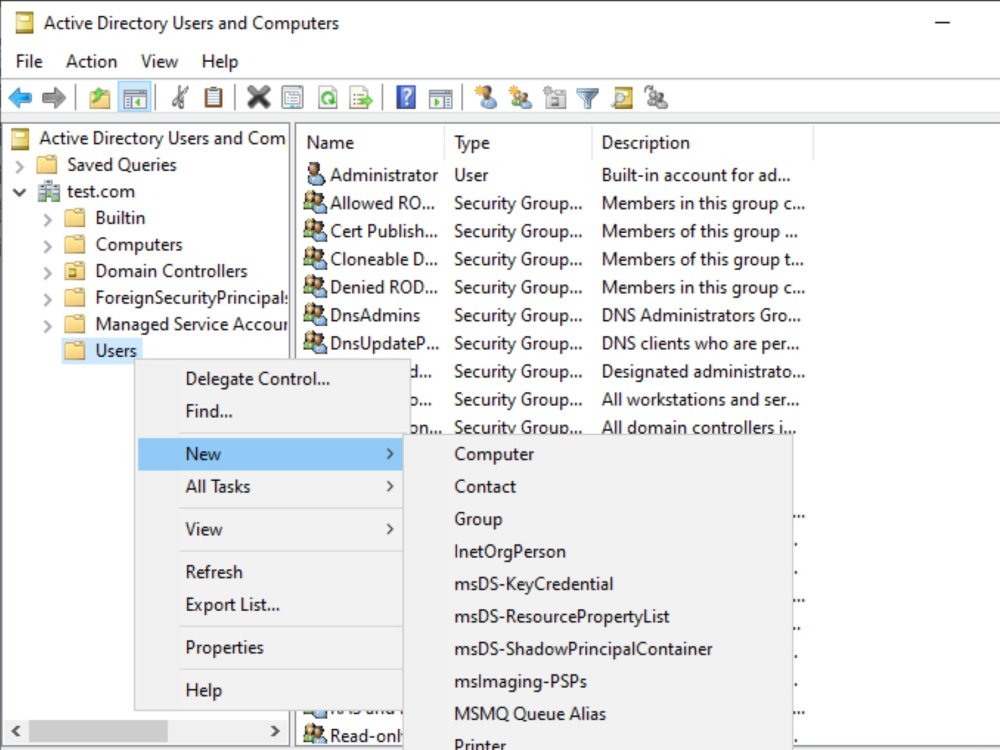
Task: Open the File menu
Action: (x=29, y=62)
